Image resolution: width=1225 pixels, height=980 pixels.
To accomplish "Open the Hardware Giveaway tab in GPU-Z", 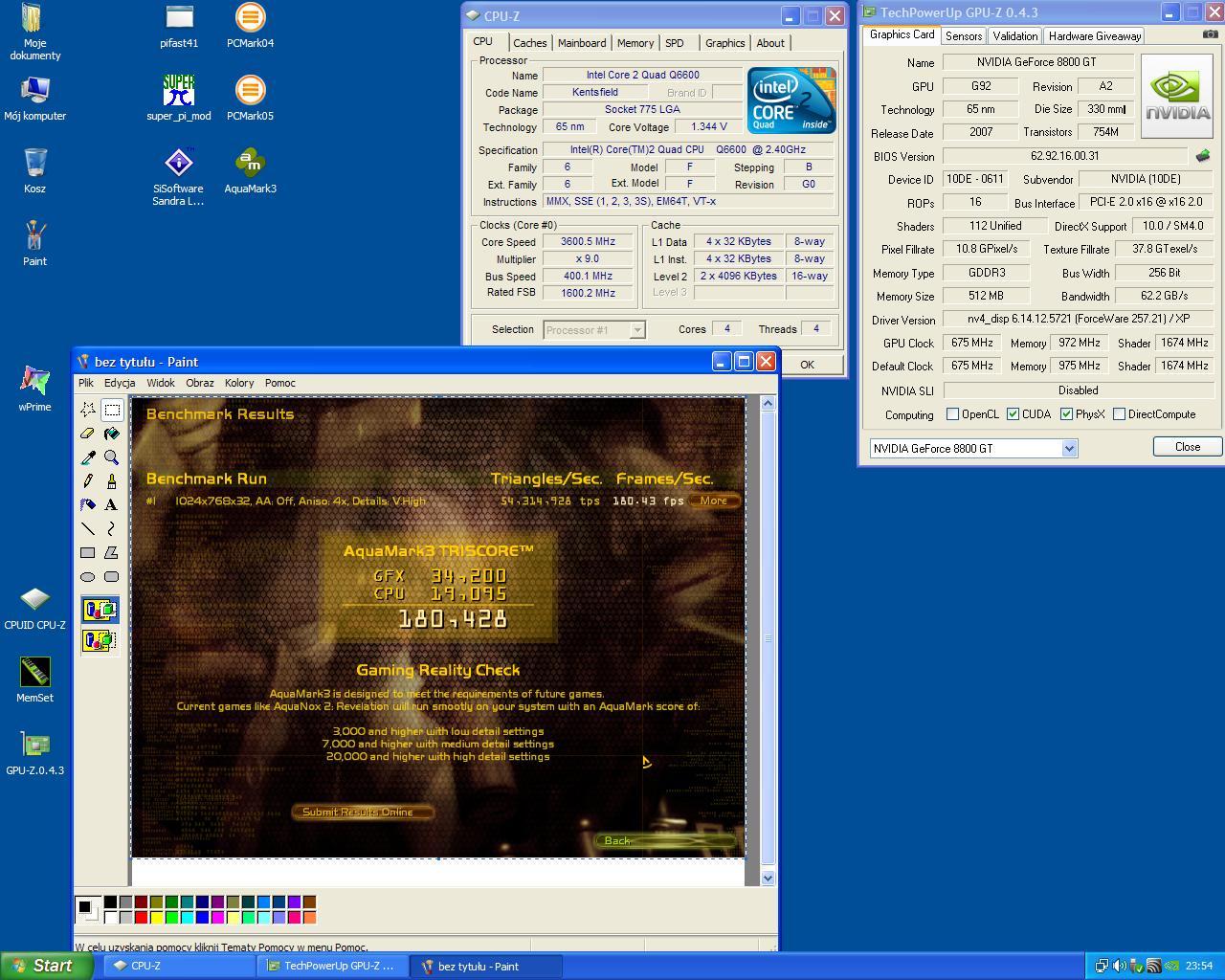I will 1095,36.
